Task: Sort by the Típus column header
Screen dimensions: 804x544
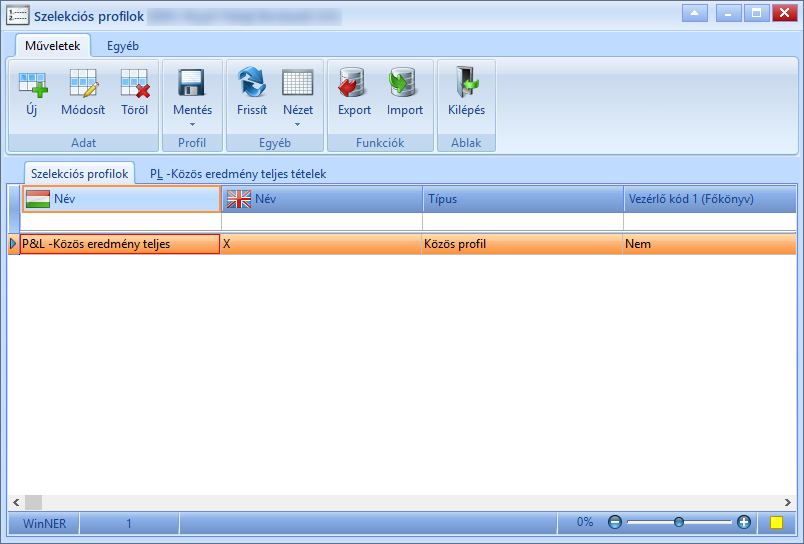Action: coord(523,199)
